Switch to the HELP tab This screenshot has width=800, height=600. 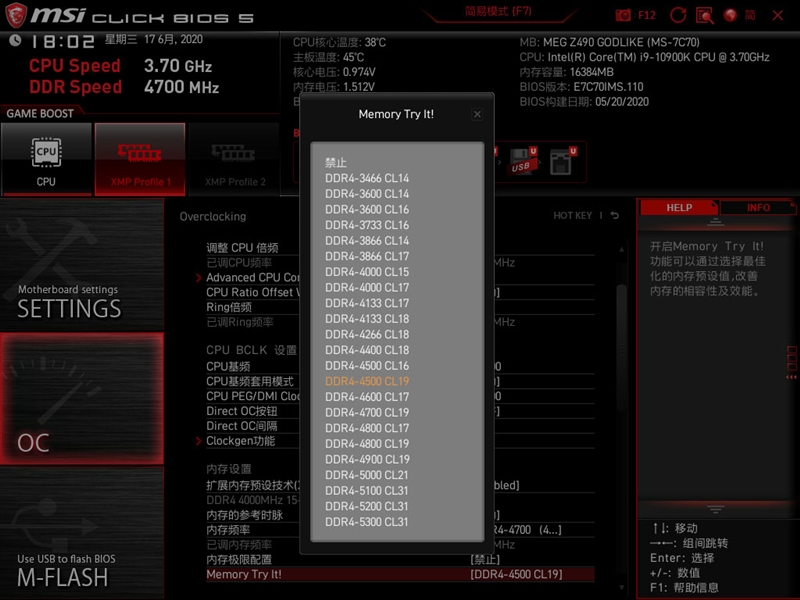pyautogui.click(x=679, y=207)
